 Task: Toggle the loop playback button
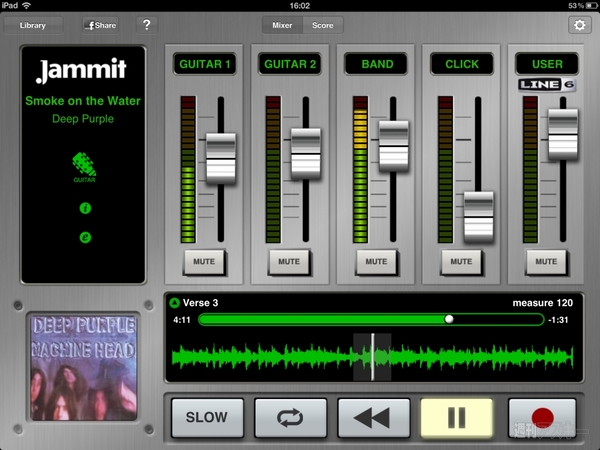(x=290, y=417)
